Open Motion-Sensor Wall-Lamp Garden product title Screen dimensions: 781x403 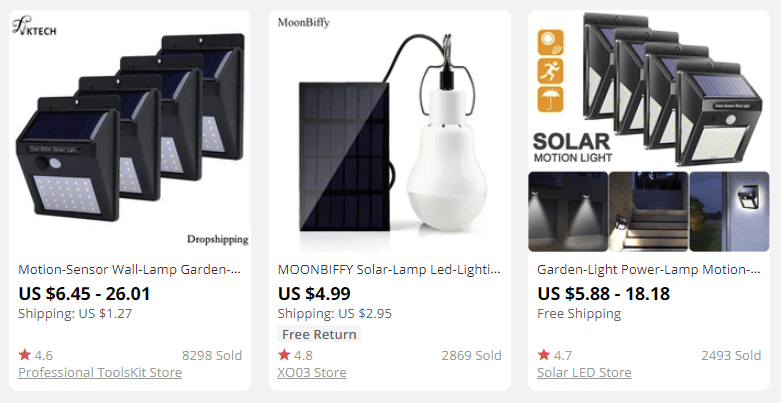tap(130, 270)
